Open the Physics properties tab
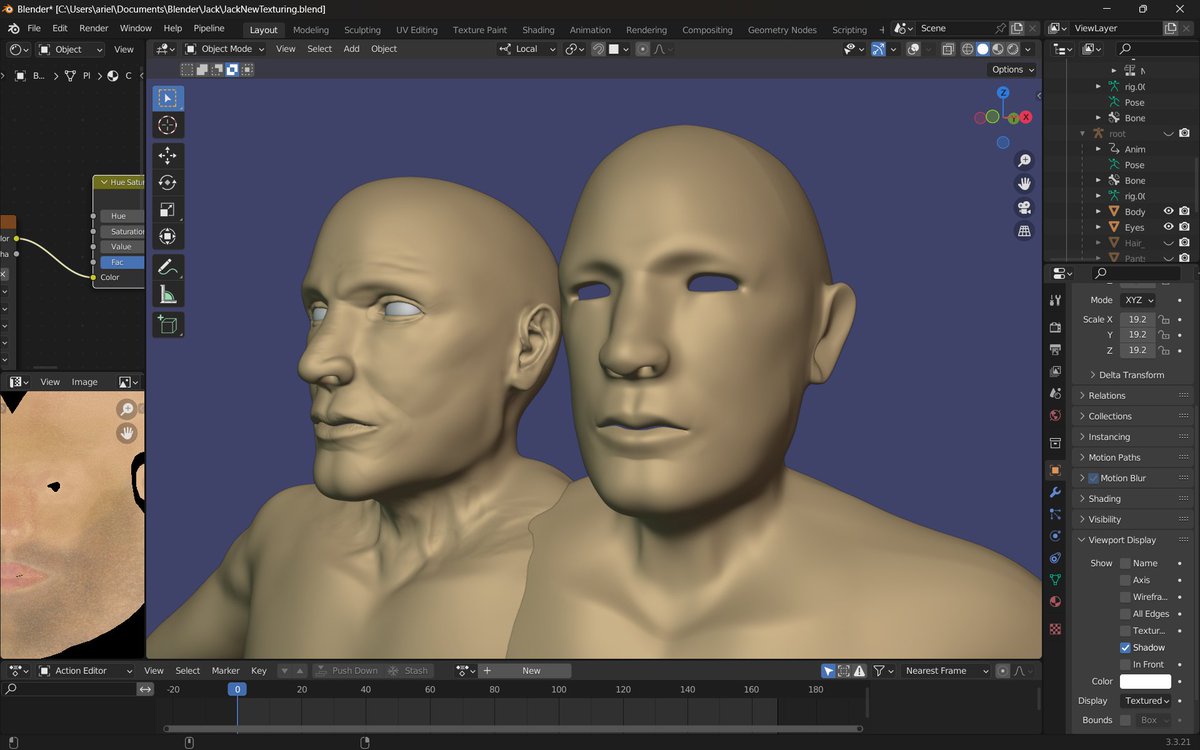This screenshot has height=750, width=1200. point(1055,536)
